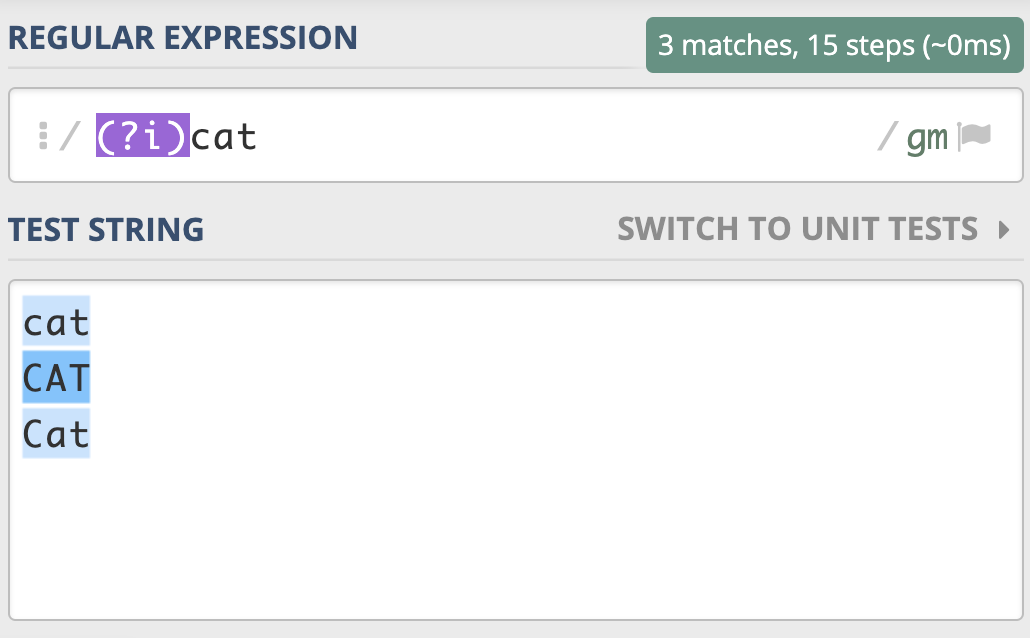Click the vertical dots delimiter icon
This screenshot has width=1030, height=638.
(43, 136)
